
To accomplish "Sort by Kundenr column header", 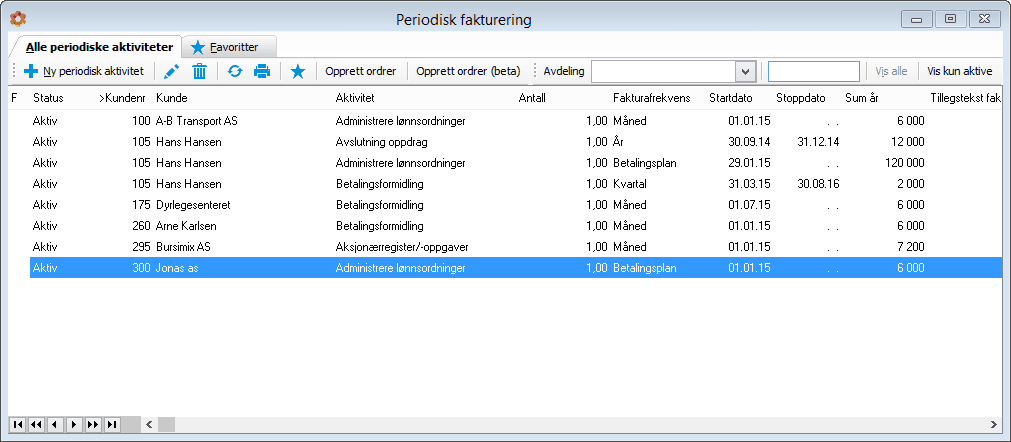I will pyautogui.click(x=122, y=98).
